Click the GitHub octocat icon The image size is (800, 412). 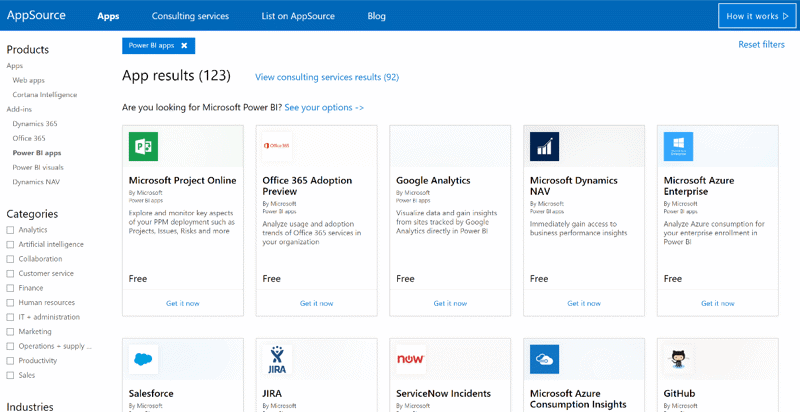[x=678, y=359]
